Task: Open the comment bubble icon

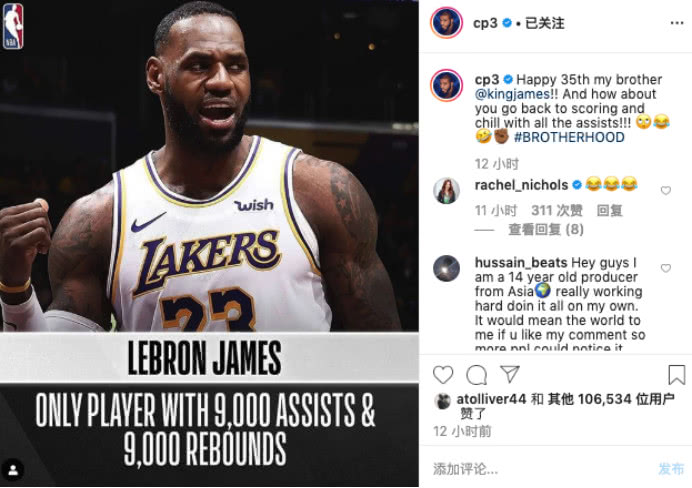Action: click(477, 375)
